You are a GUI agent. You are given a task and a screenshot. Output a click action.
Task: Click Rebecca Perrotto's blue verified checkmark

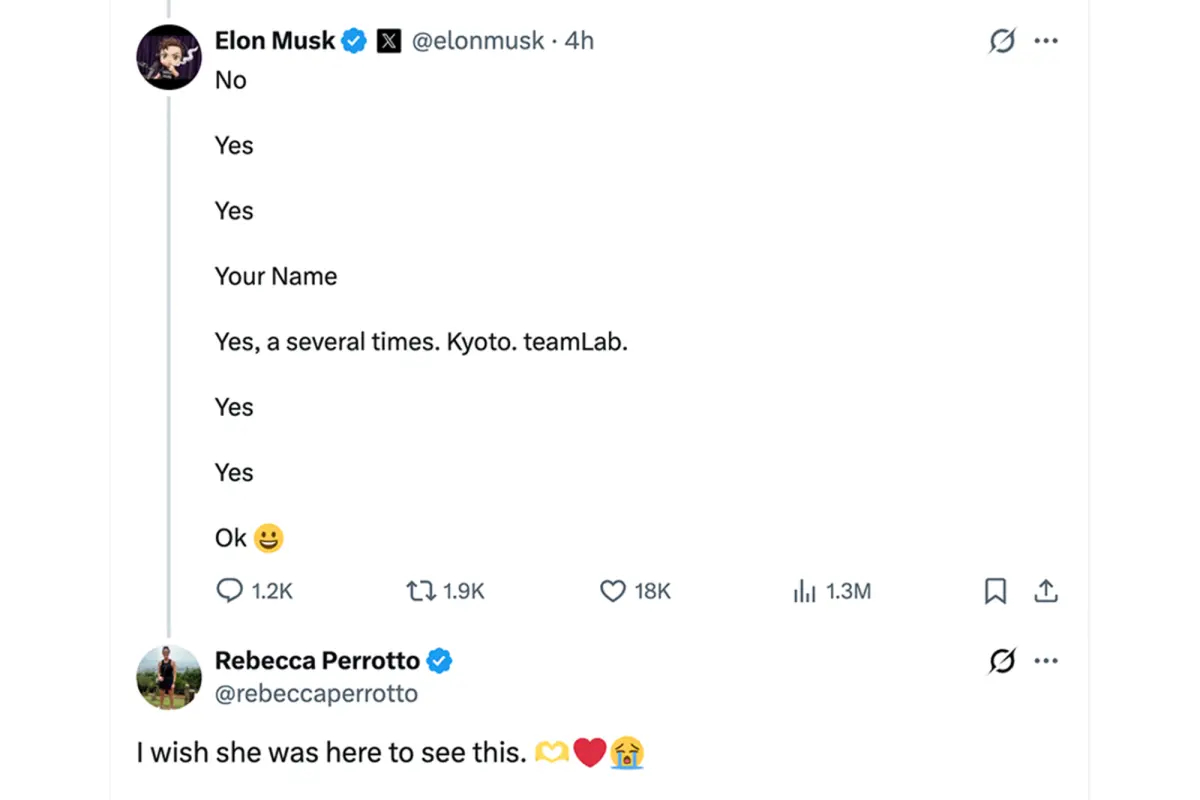click(440, 661)
